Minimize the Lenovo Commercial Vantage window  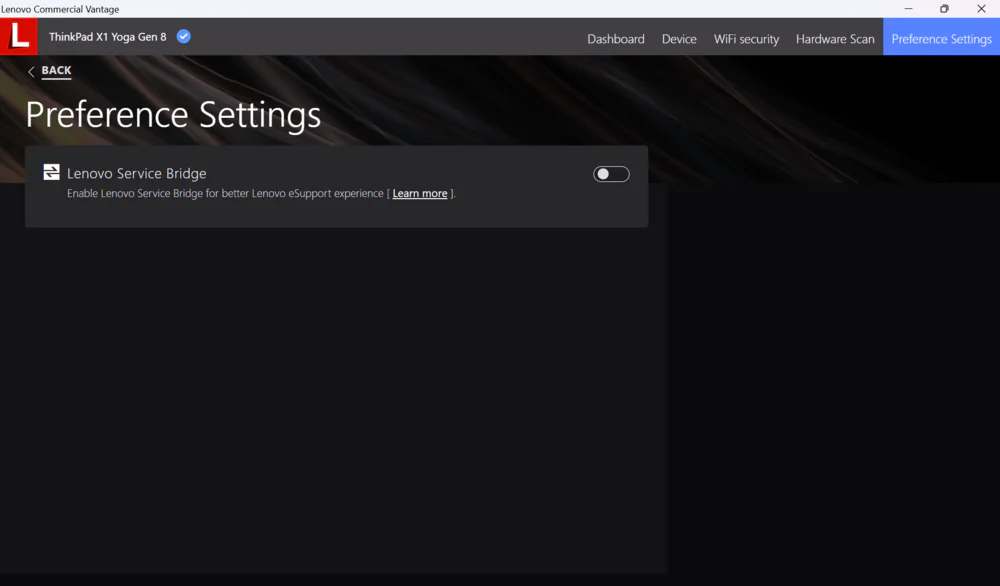[908, 9]
